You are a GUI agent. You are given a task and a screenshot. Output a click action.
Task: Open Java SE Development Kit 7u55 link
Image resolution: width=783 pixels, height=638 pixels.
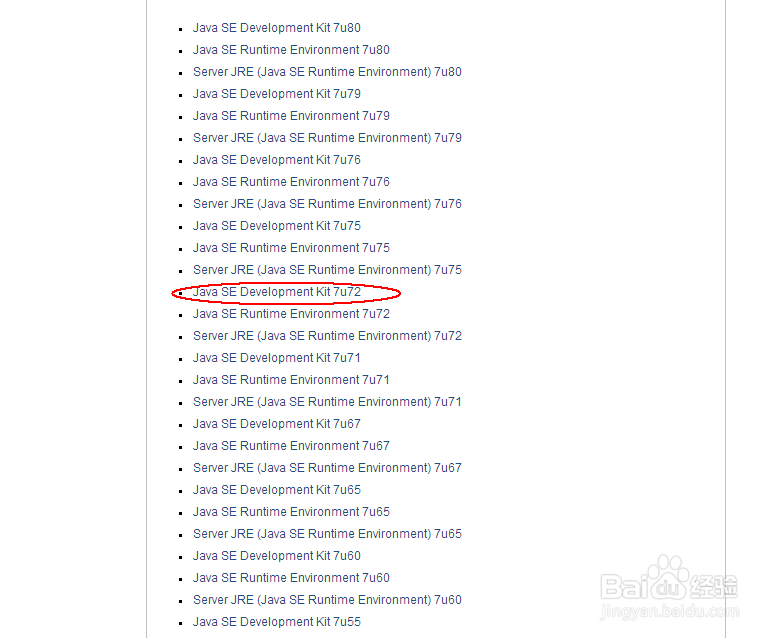tap(277, 622)
